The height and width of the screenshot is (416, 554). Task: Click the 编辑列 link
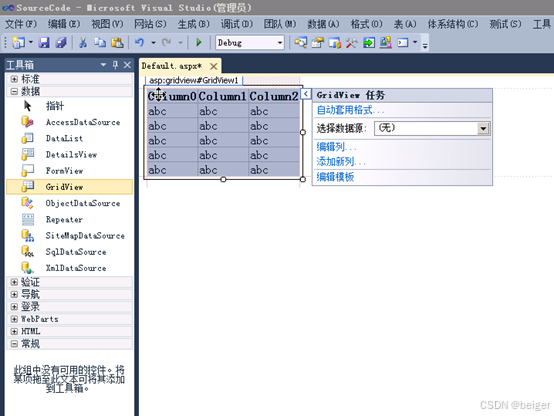coord(336,146)
